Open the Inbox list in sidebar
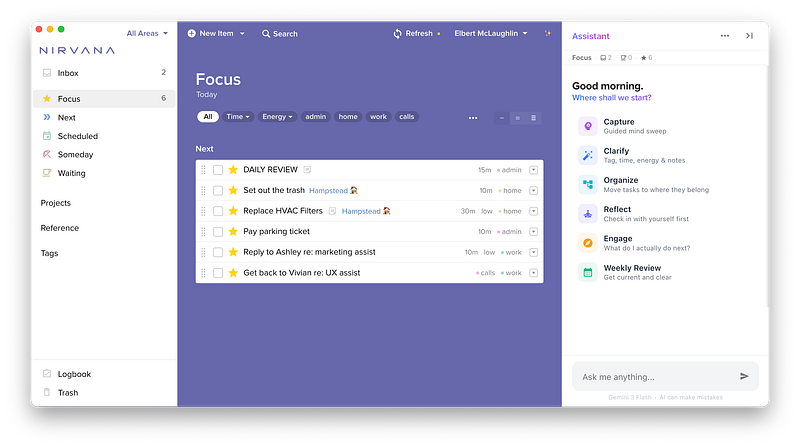 pos(68,73)
